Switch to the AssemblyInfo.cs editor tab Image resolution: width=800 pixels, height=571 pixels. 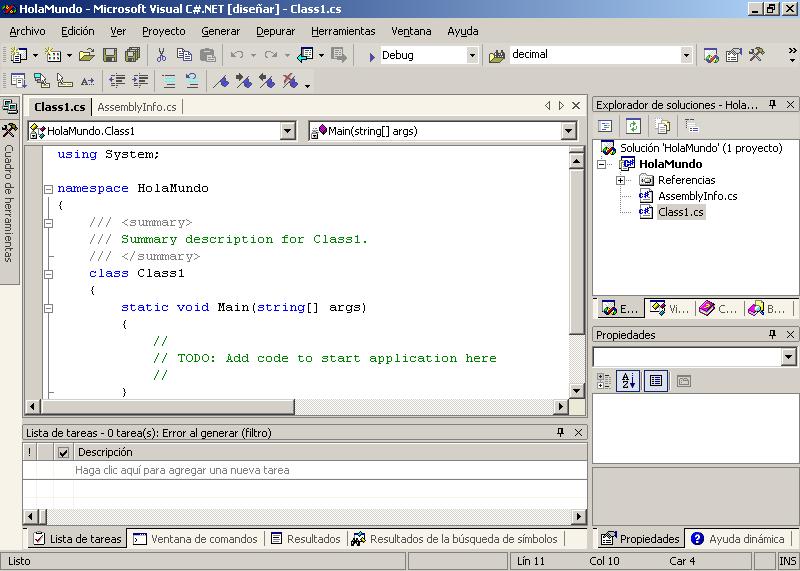click(x=137, y=107)
